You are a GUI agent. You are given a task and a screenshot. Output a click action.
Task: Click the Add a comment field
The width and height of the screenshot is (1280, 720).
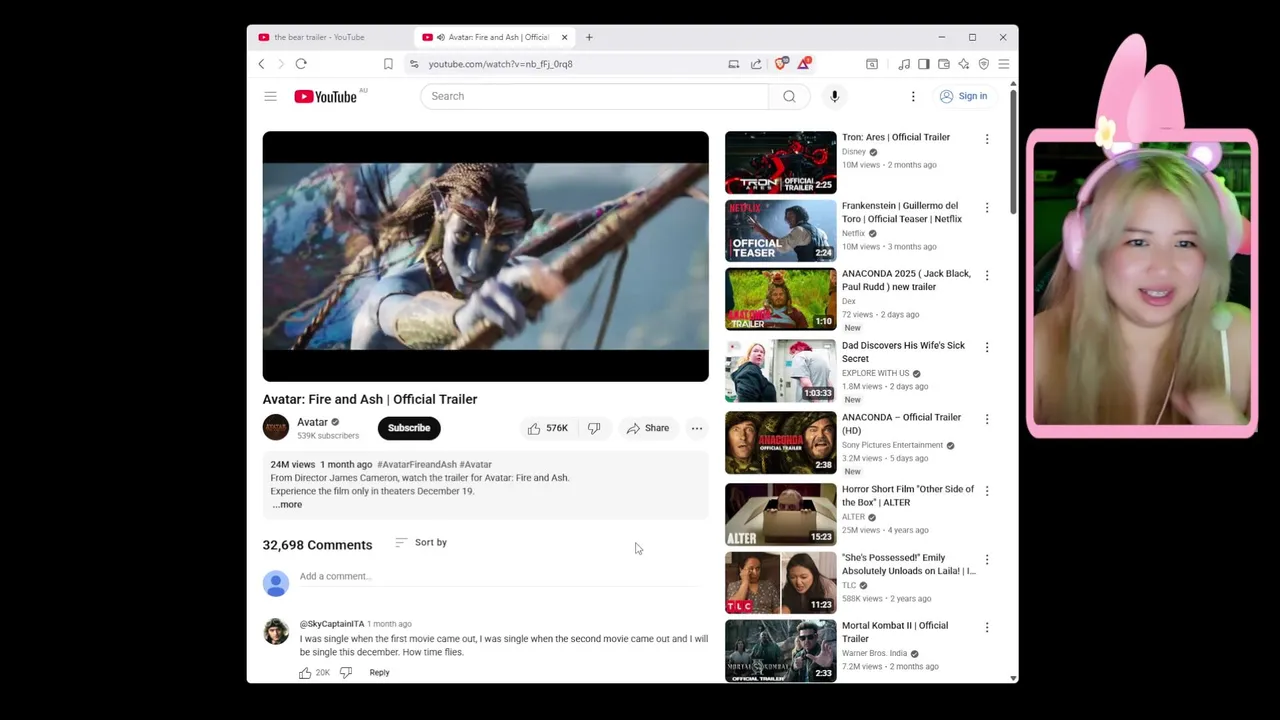pos(500,576)
